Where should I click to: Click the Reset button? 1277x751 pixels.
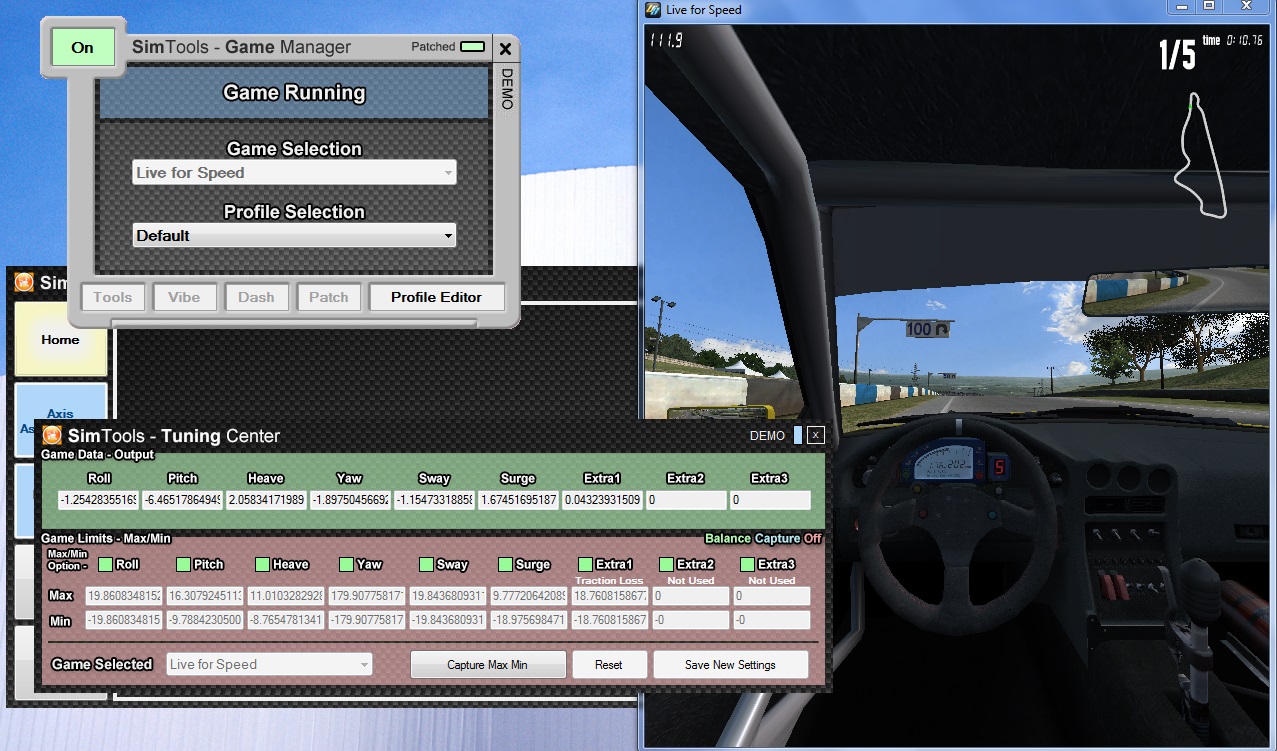click(x=609, y=664)
